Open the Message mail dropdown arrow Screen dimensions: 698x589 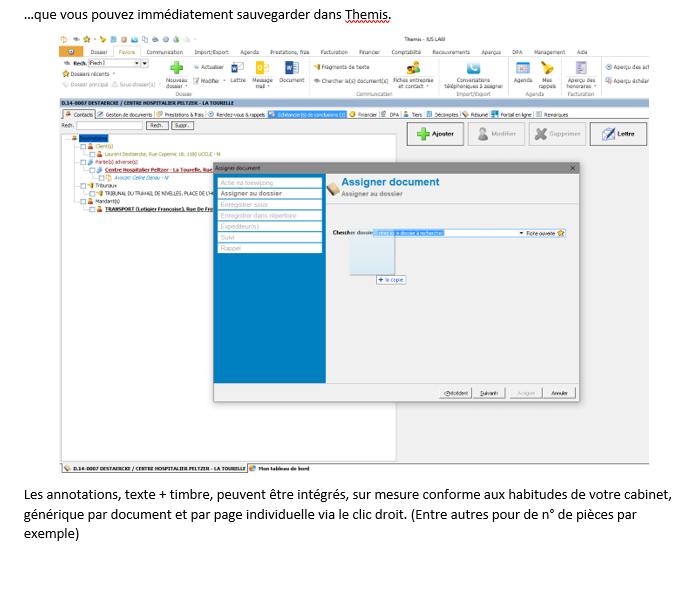click(x=268, y=86)
